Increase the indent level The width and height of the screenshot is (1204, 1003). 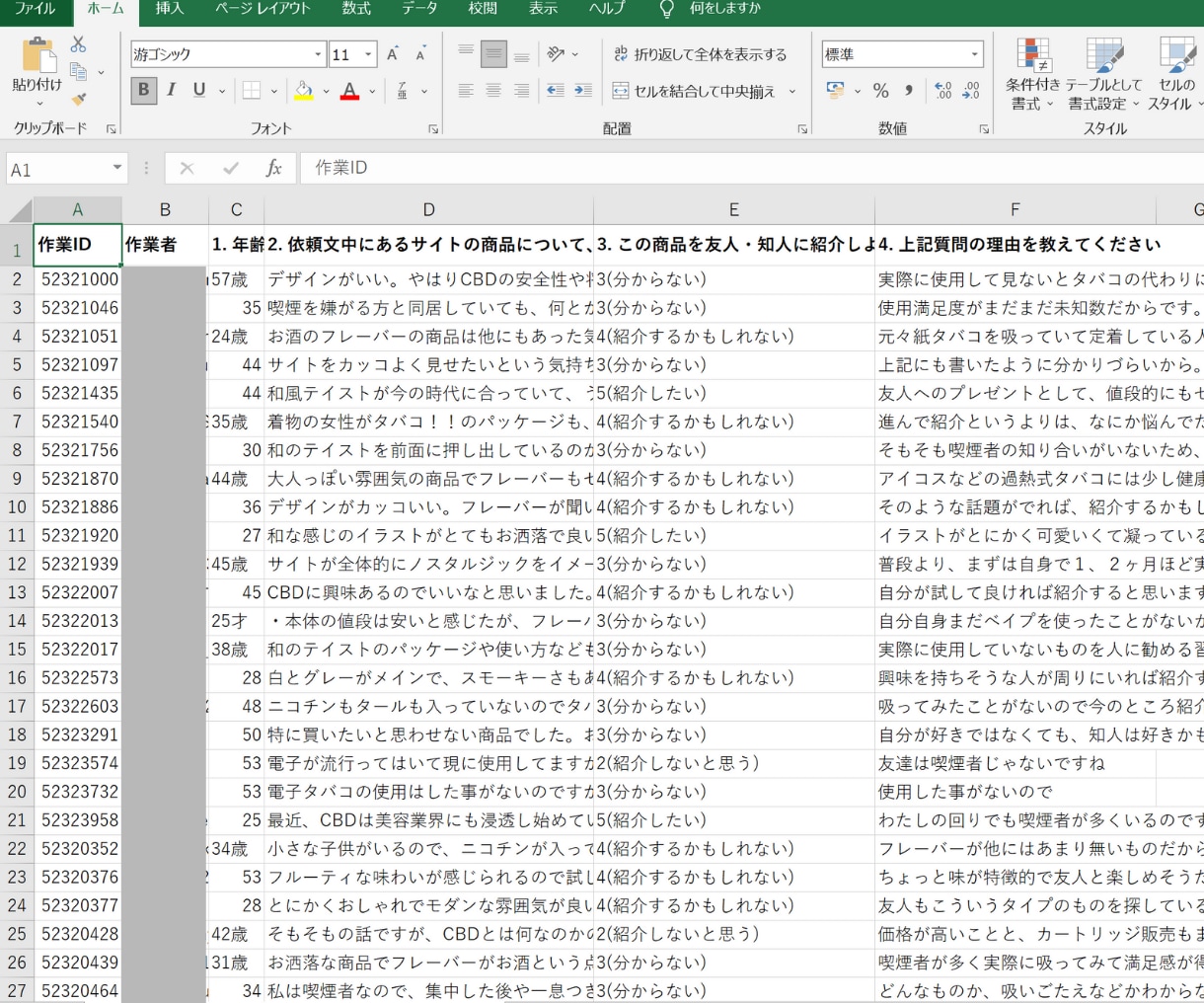click(583, 91)
